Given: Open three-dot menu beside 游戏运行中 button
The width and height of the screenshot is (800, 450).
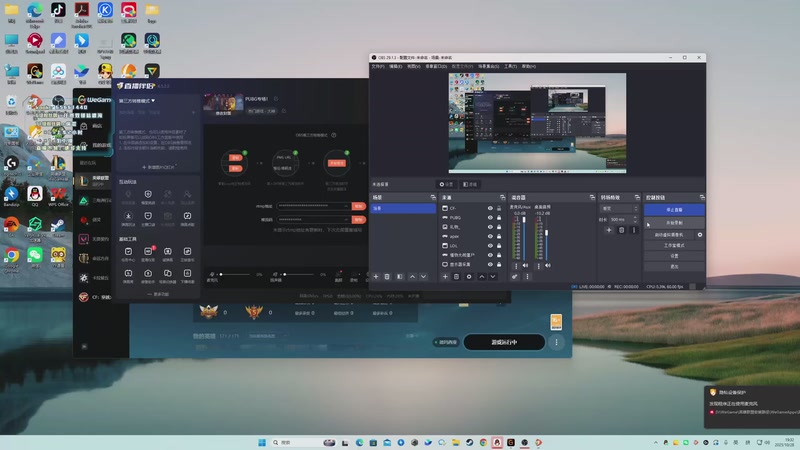Looking at the screenshot, I should (557, 342).
